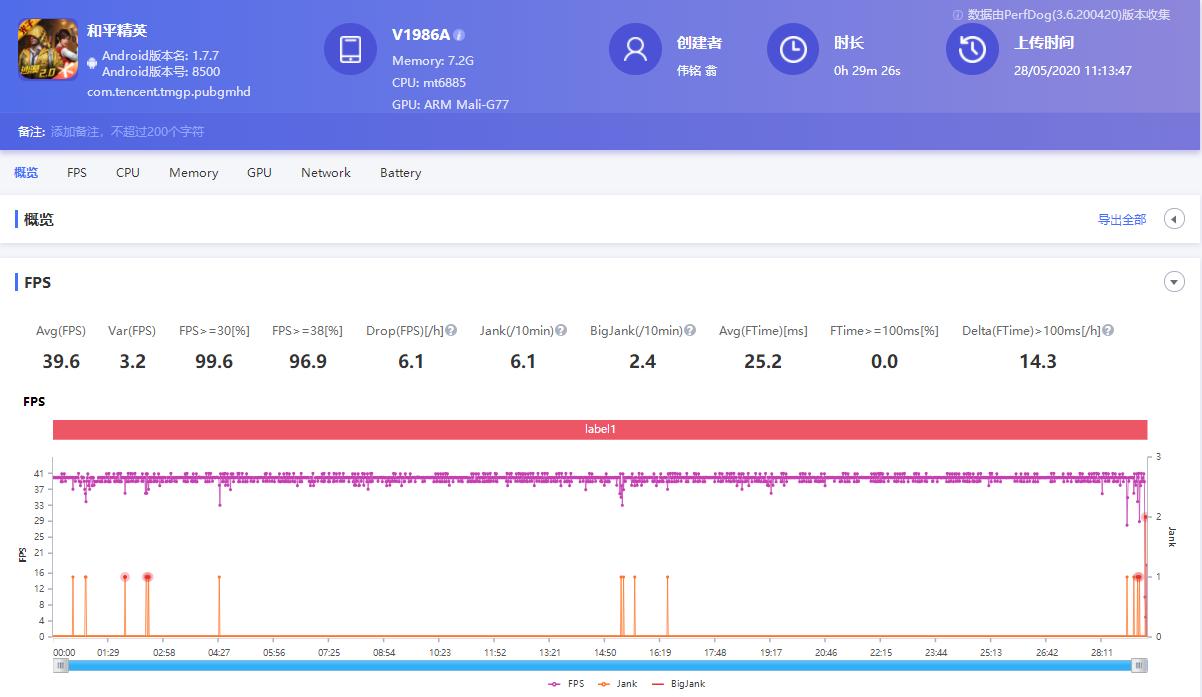The width and height of the screenshot is (1202, 697).
Task: Click the 时长 clock icon
Action: click(x=793, y=48)
